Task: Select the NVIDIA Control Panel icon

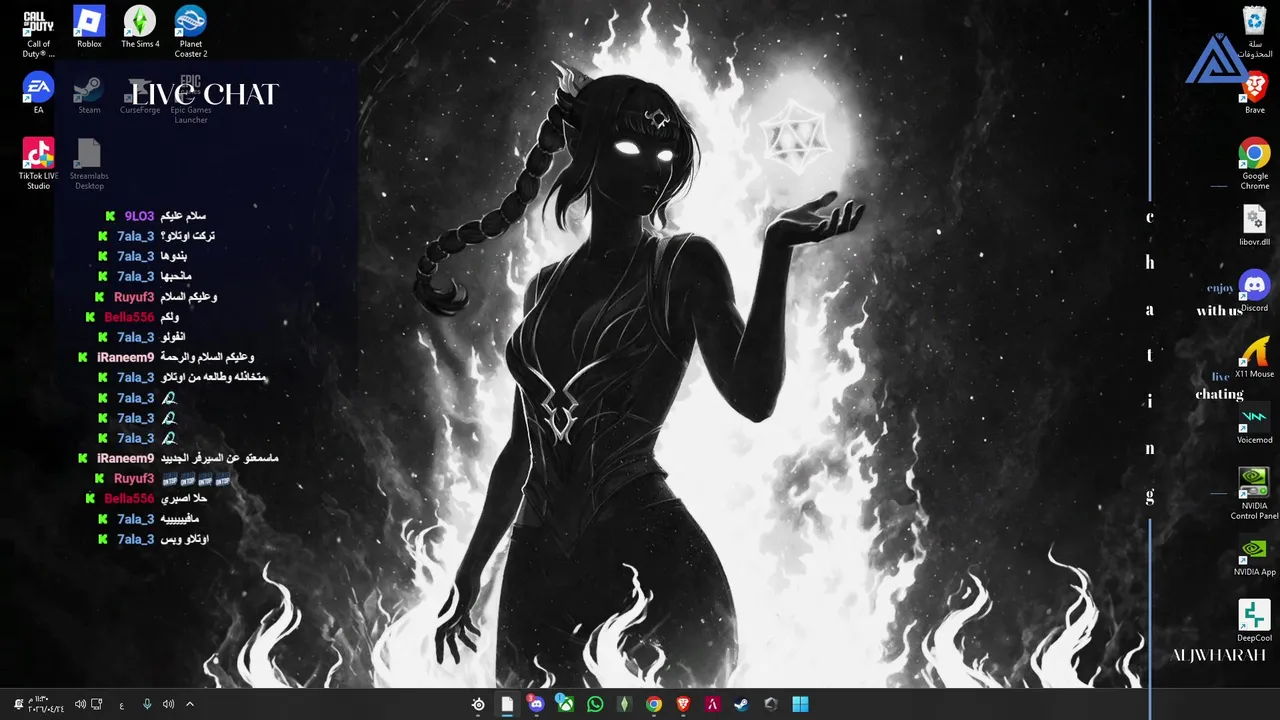Action: point(1254,495)
